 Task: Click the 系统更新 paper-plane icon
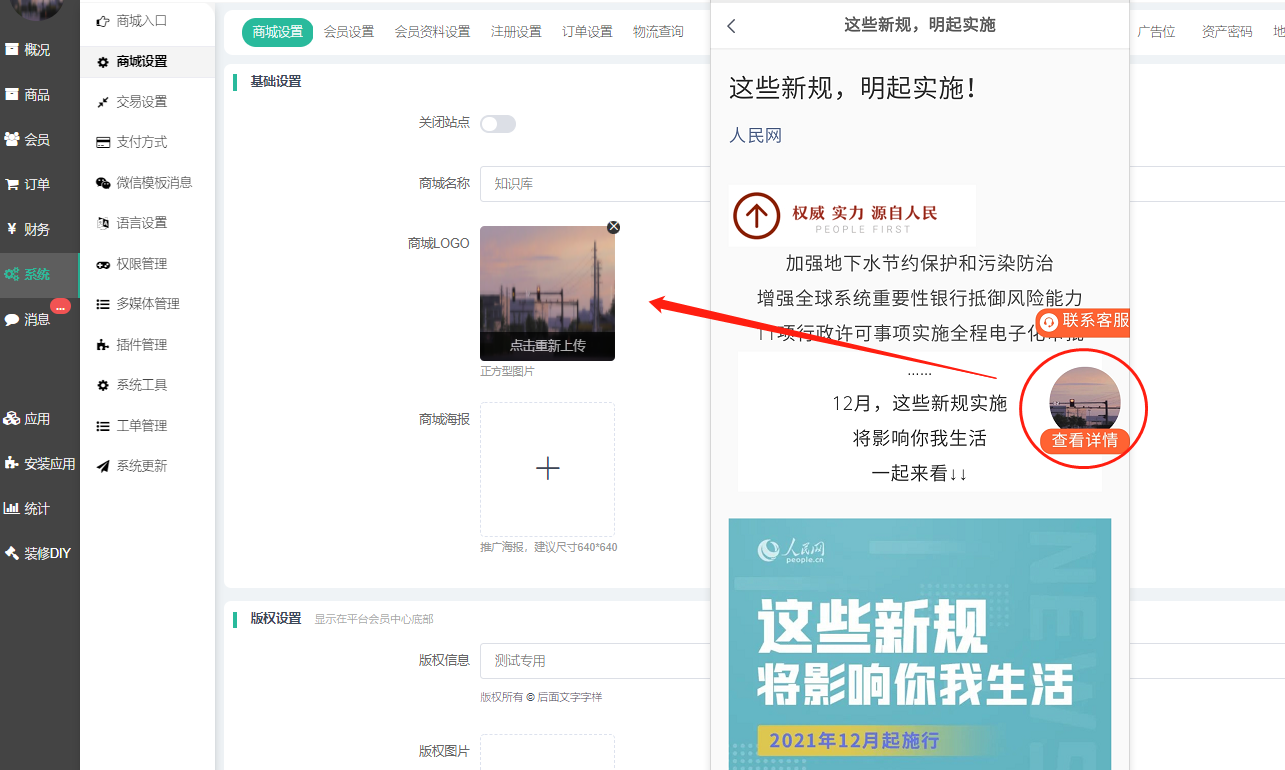click(103, 466)
